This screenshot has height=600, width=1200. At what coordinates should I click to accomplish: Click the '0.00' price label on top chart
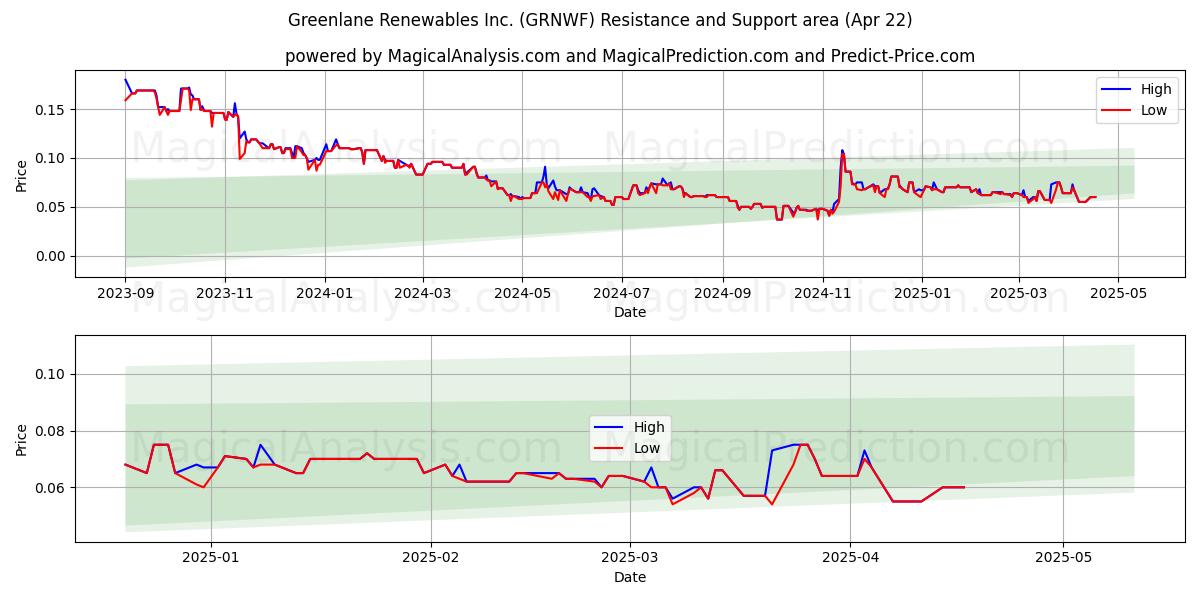(x=52, y=256)
